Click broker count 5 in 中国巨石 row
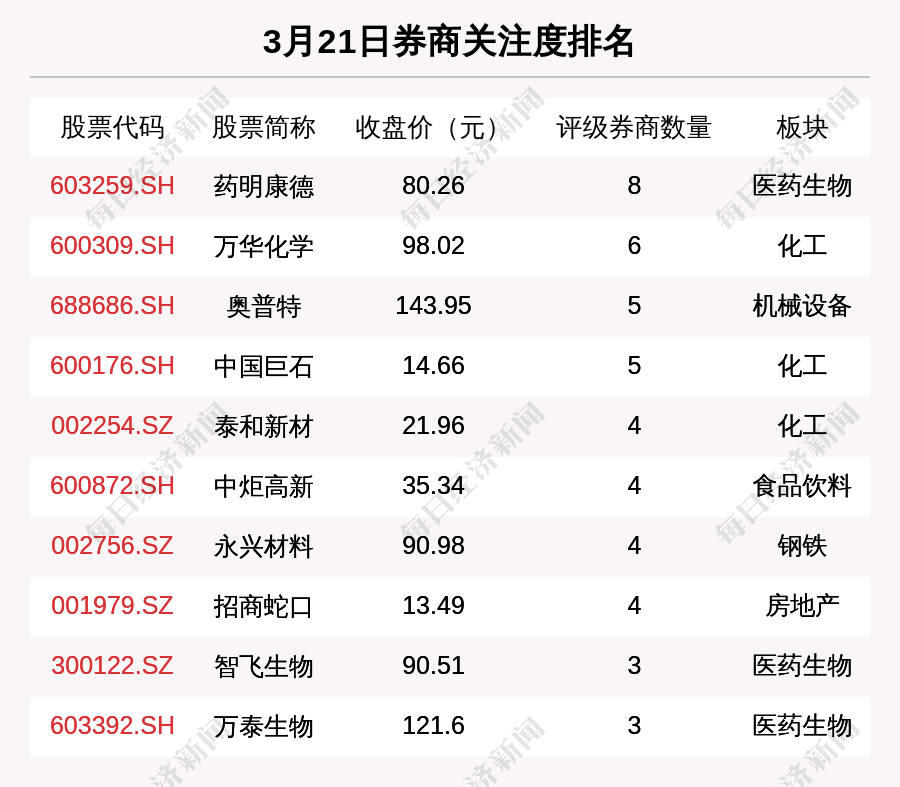Image resolution: width=900 pixels, height=787 pixels. [x=634, y=366]
